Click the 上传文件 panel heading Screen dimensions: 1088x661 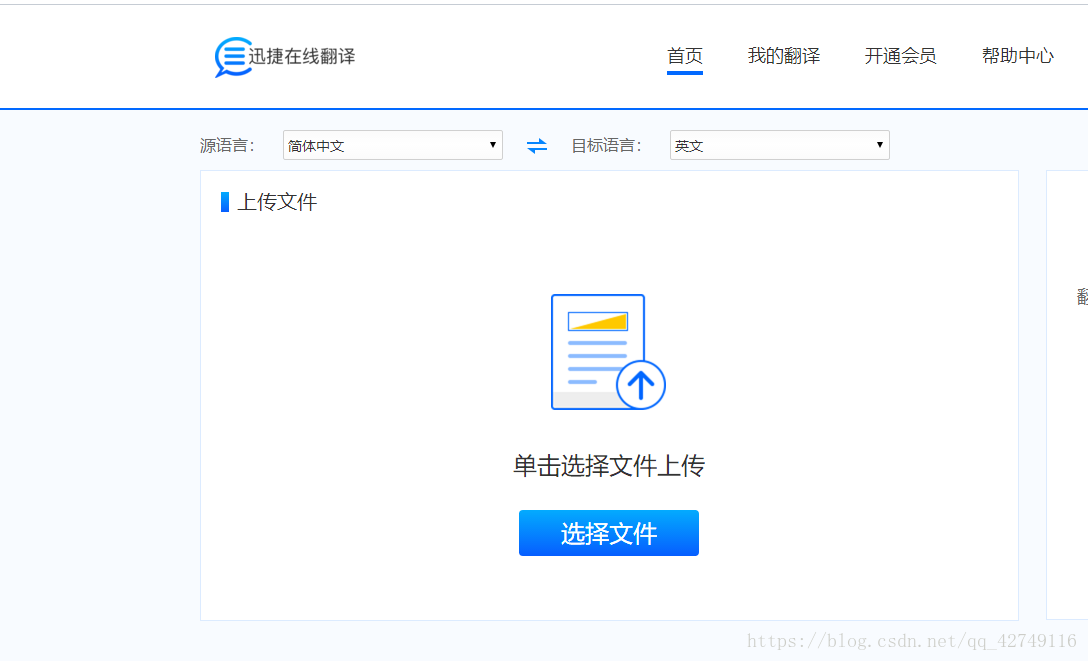click(x=277, y=202)
